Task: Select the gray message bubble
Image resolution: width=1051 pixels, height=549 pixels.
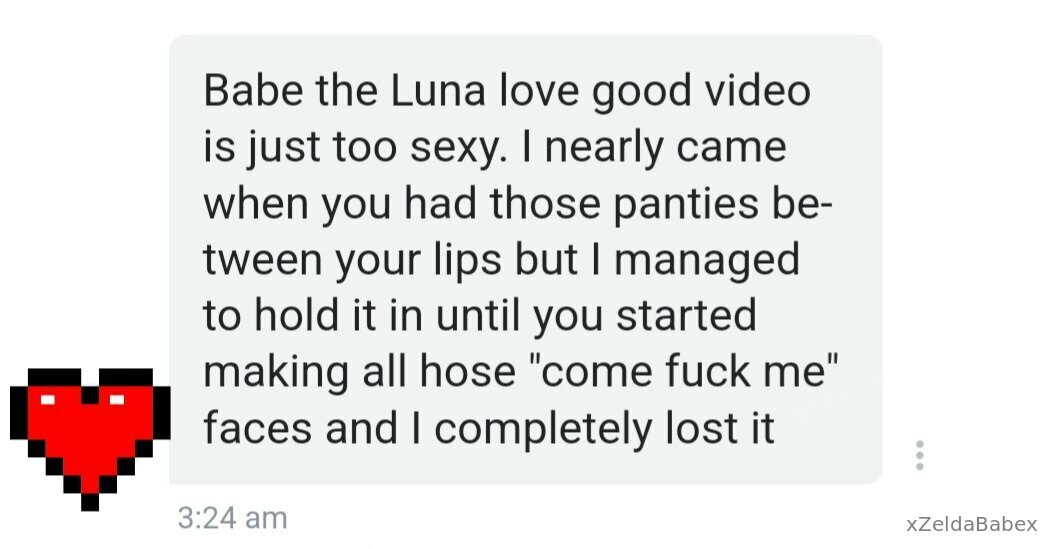Action: [526, 259]
